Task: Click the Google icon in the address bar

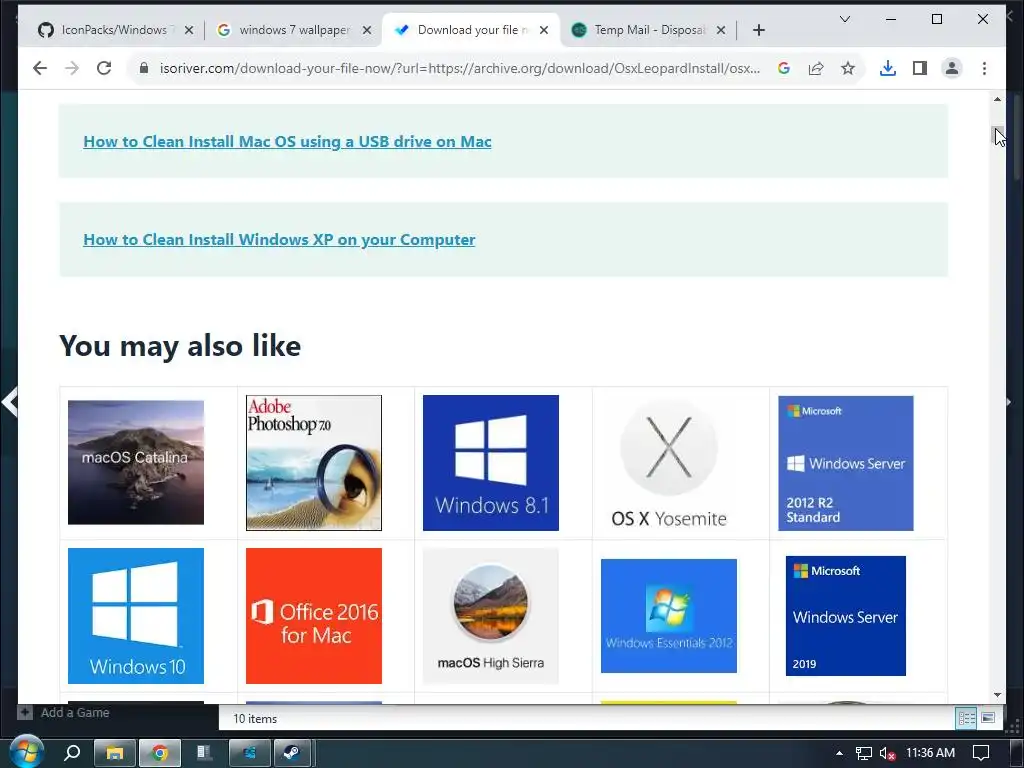Action: [784, 68]
